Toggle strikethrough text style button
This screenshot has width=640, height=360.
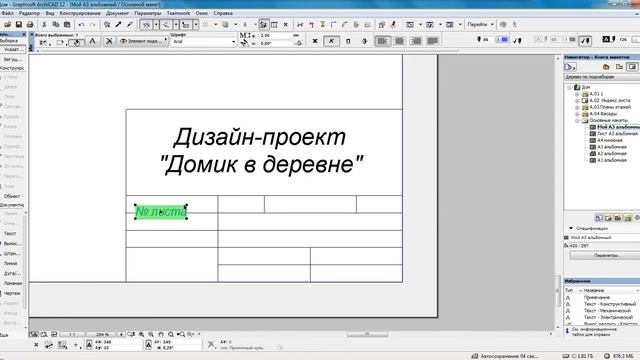(364, 41)
